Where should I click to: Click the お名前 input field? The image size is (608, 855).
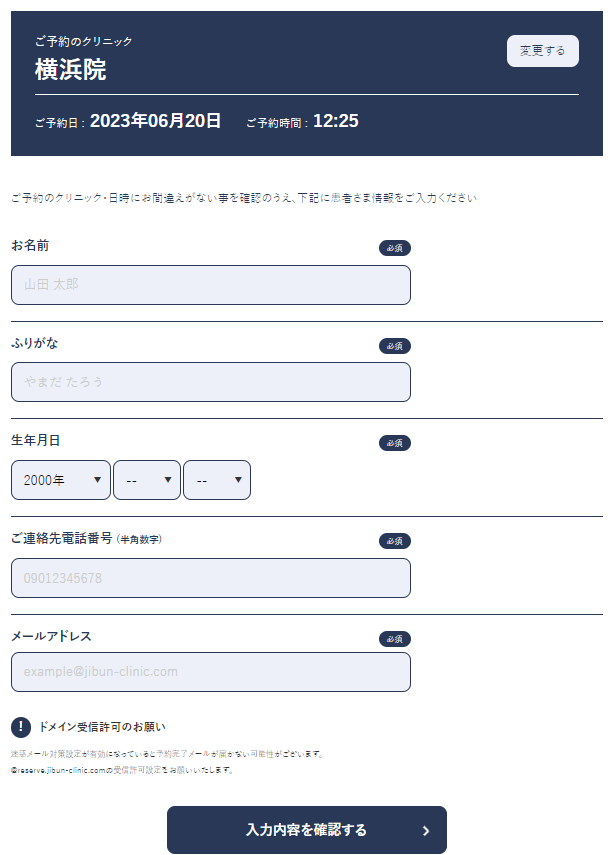pyautogui.click(x=210, y=285)
